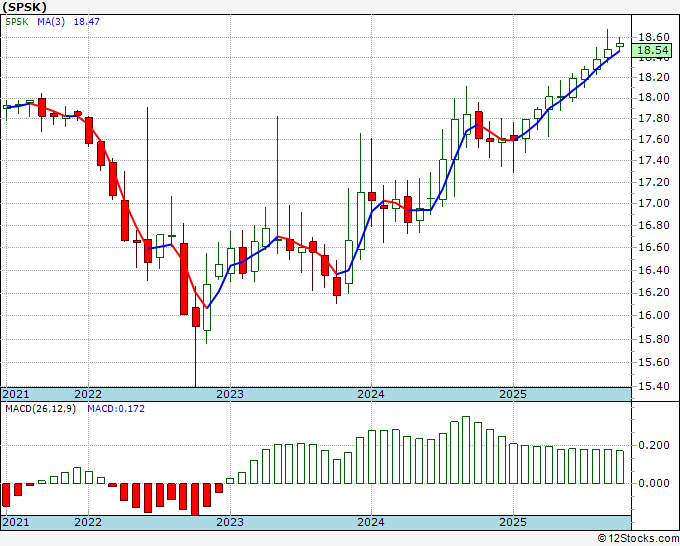Click the MACD(26,12,9) indicator label
The image size is (680, 546).
(40, 409)
